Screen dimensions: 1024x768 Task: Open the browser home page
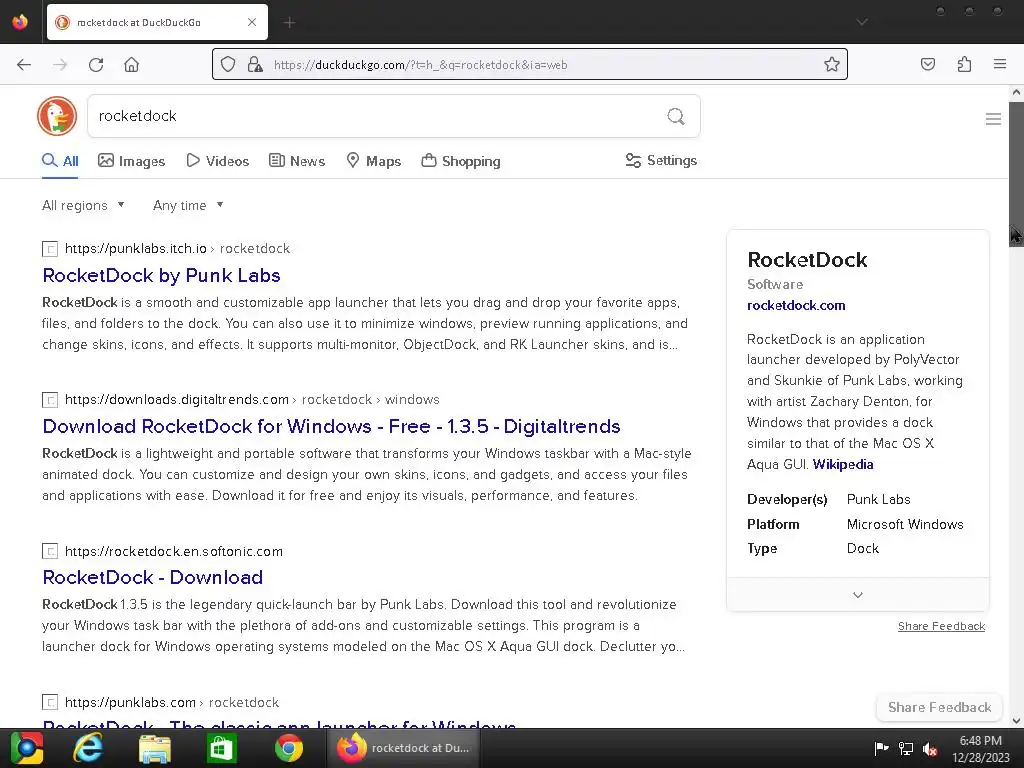click(131, 64)
